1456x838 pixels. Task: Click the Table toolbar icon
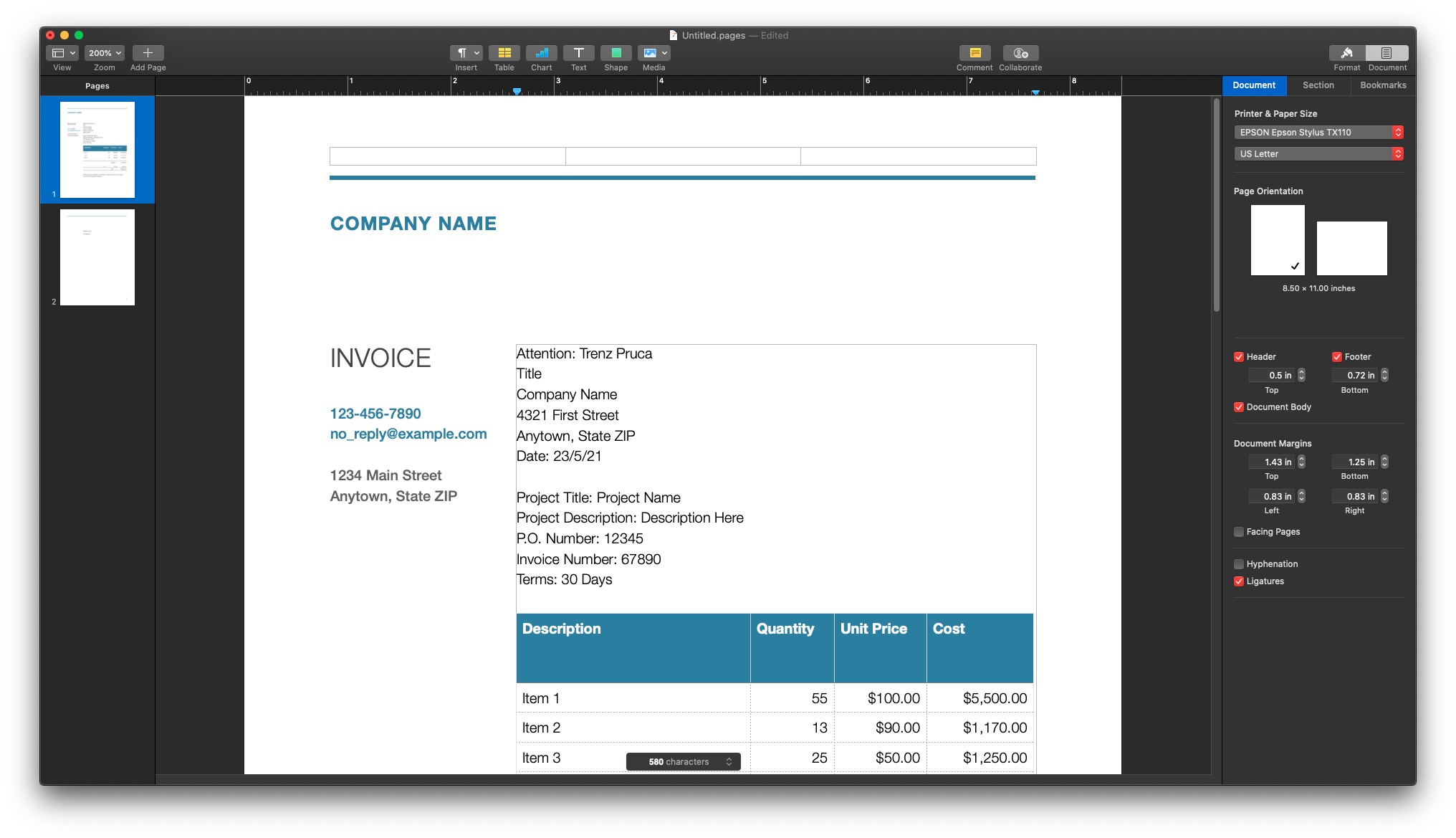[x=504, y=53]
